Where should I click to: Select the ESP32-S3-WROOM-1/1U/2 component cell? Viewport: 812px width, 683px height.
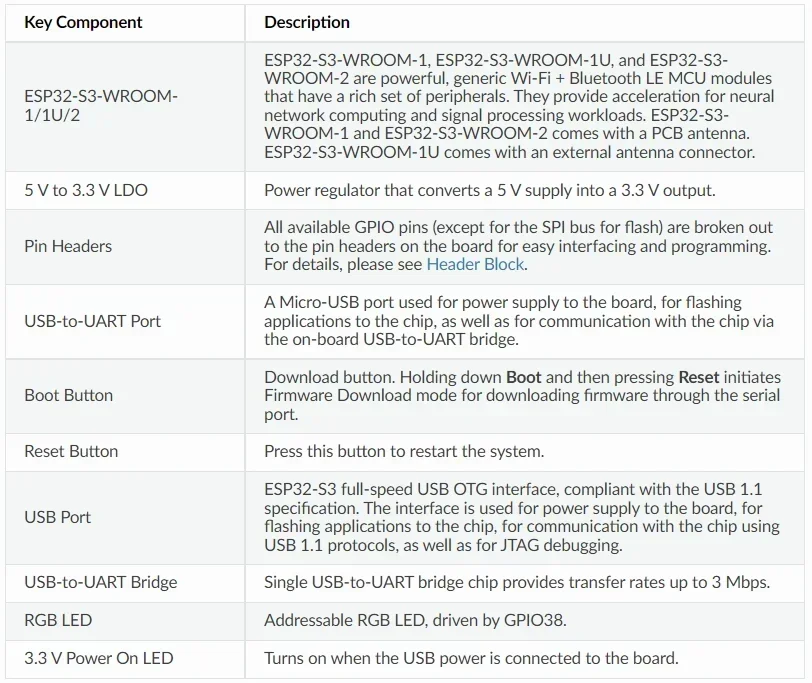(x=100, y=106)
